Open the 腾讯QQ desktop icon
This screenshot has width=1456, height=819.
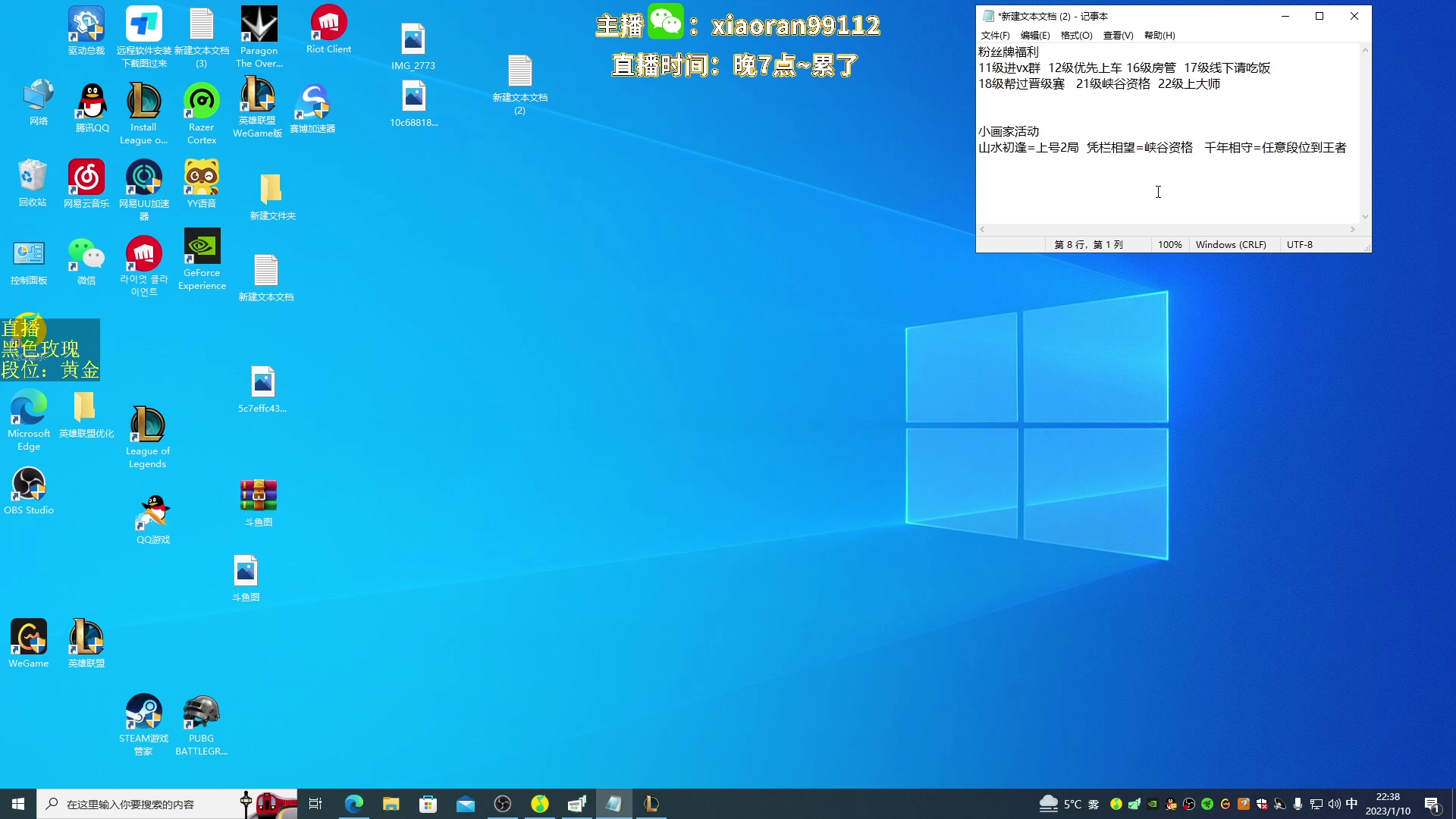(93, 102)
